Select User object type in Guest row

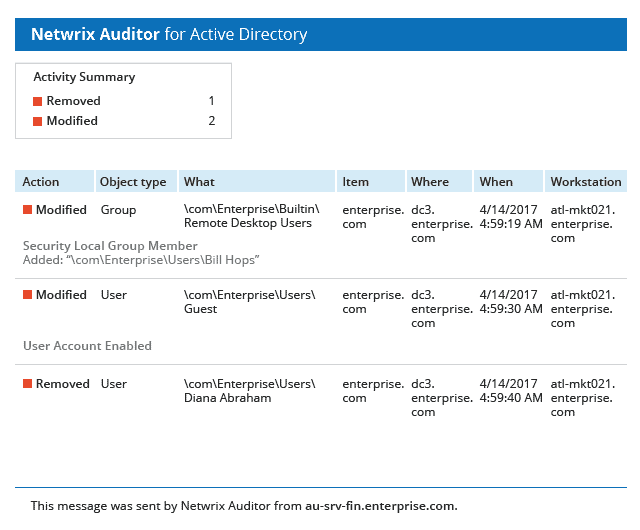114,295
